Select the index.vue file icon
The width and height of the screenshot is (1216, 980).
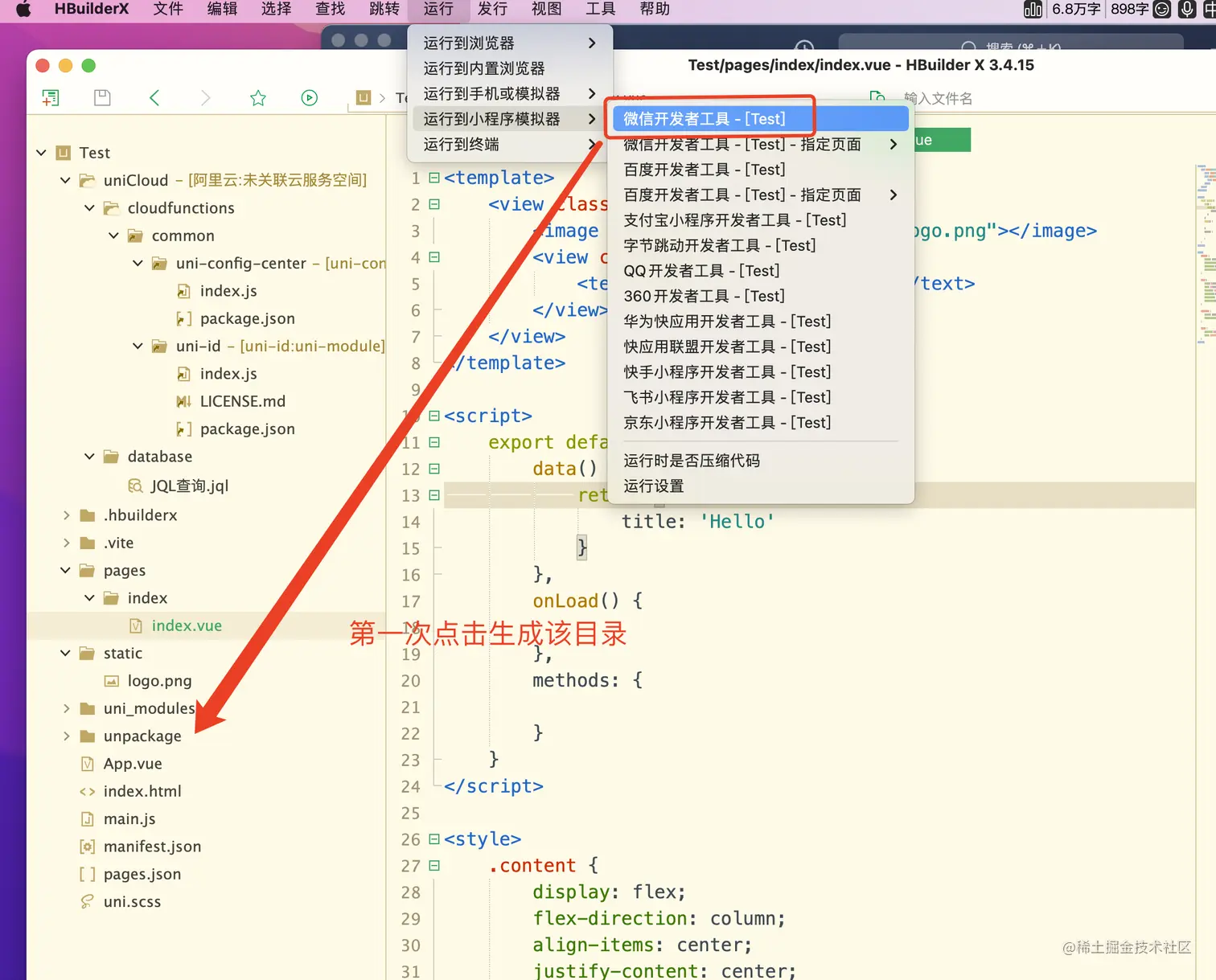(136, 625)
